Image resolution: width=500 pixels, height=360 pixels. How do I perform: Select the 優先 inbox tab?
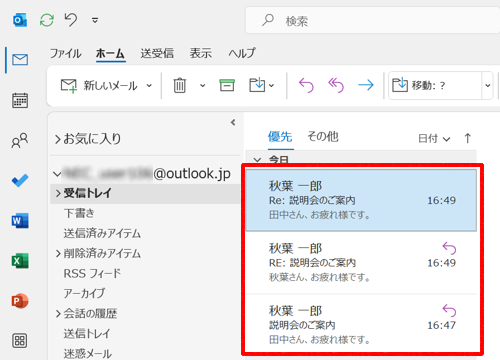click(280, 137)
